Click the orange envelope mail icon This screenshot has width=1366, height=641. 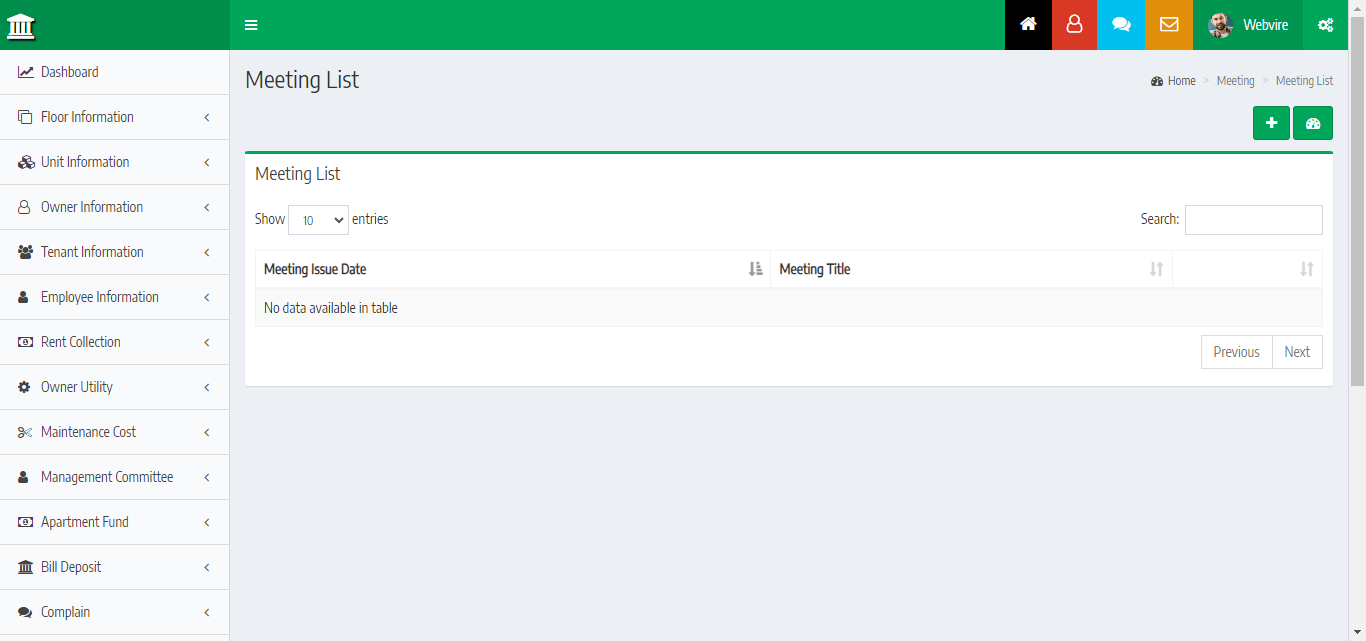(1169, 25)
